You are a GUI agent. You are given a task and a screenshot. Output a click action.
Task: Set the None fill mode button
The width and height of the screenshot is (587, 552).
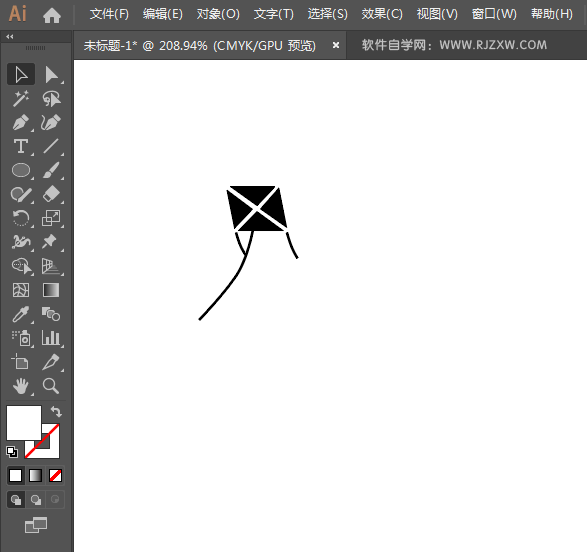(55, 476)
